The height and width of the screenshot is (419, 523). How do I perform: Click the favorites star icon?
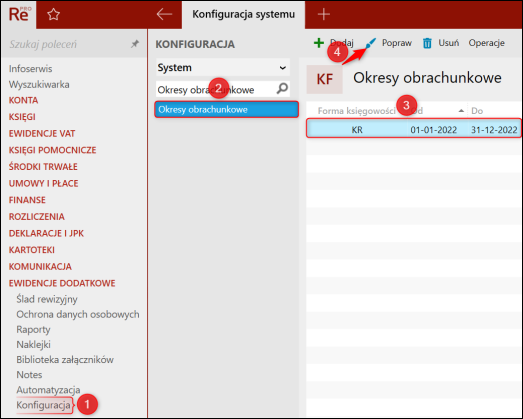point(53,15)
